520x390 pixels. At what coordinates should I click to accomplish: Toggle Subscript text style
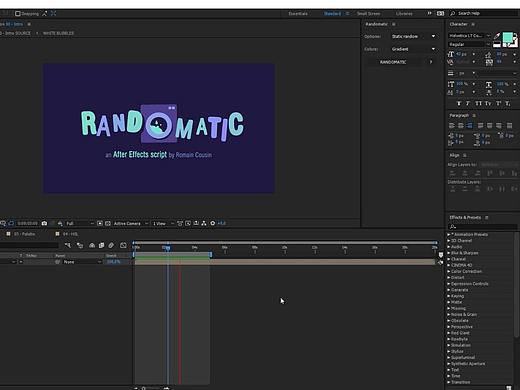(507, 104)
